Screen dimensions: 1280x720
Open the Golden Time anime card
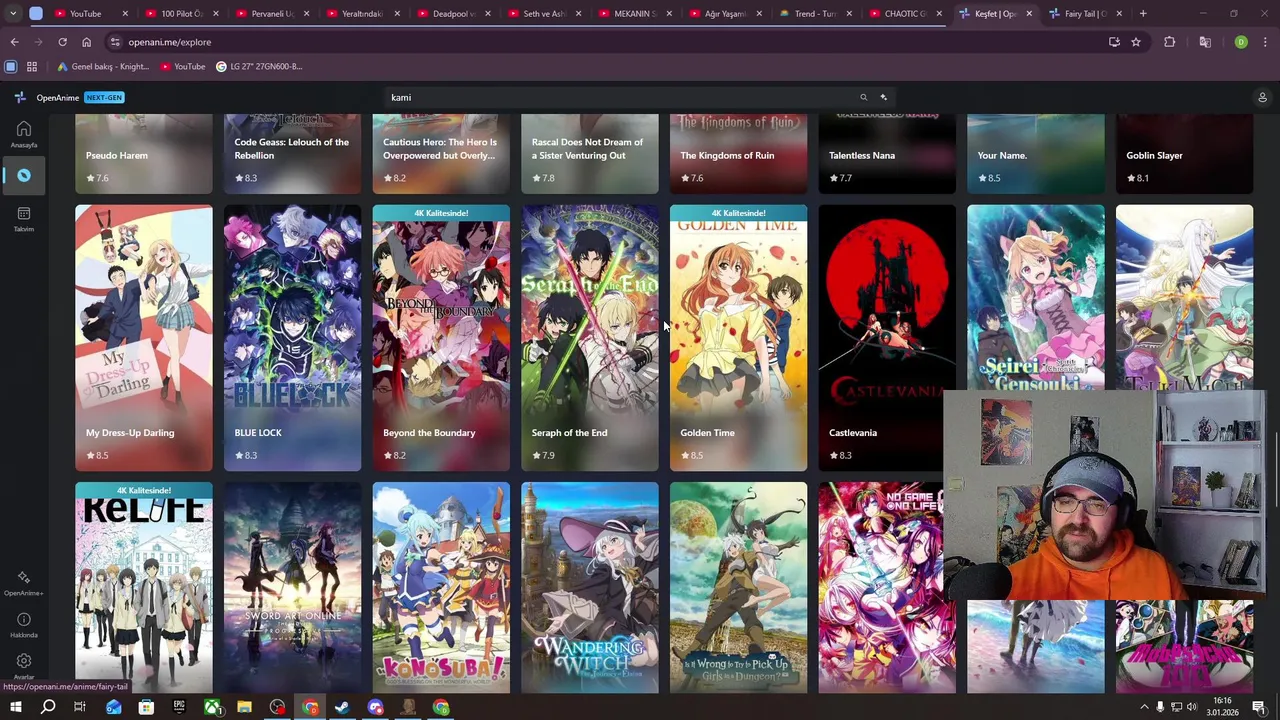[x=738, y=338]
